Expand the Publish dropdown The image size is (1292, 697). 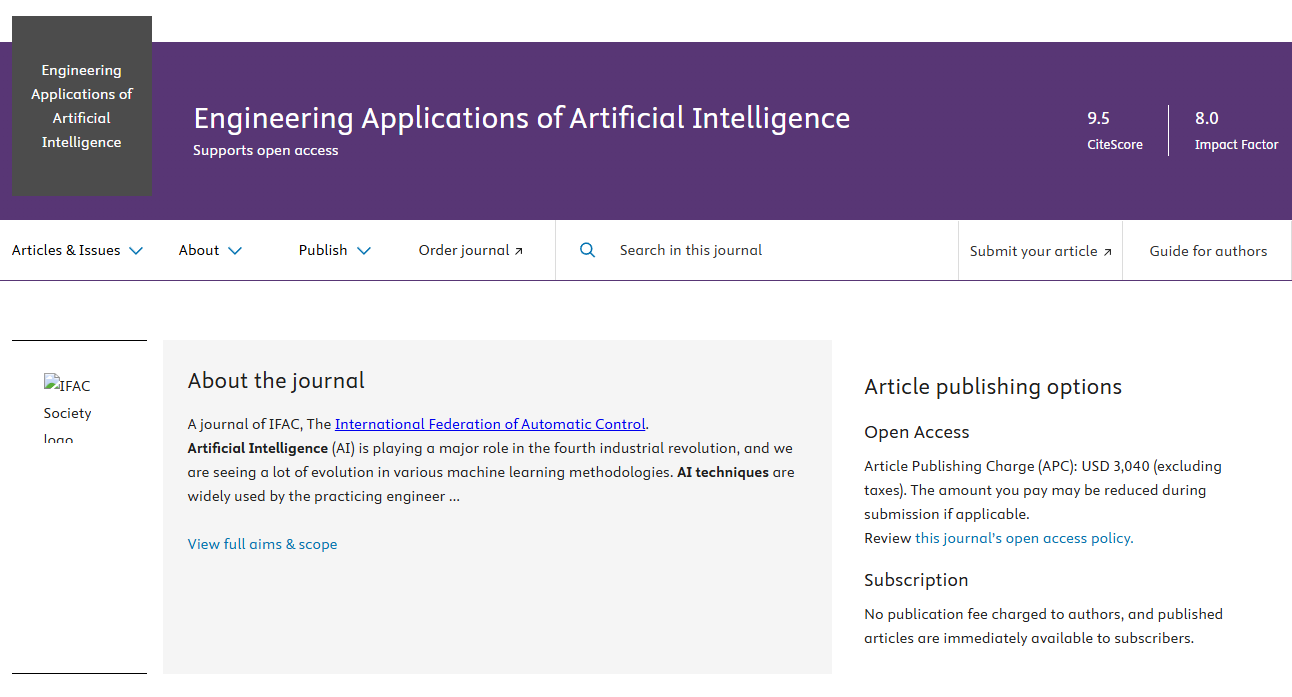coord(334,250)
